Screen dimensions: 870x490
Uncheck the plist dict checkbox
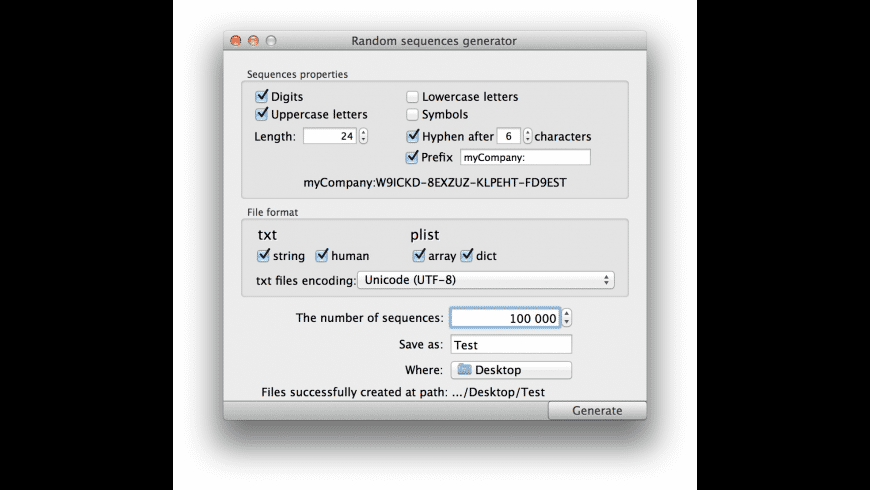467,255
